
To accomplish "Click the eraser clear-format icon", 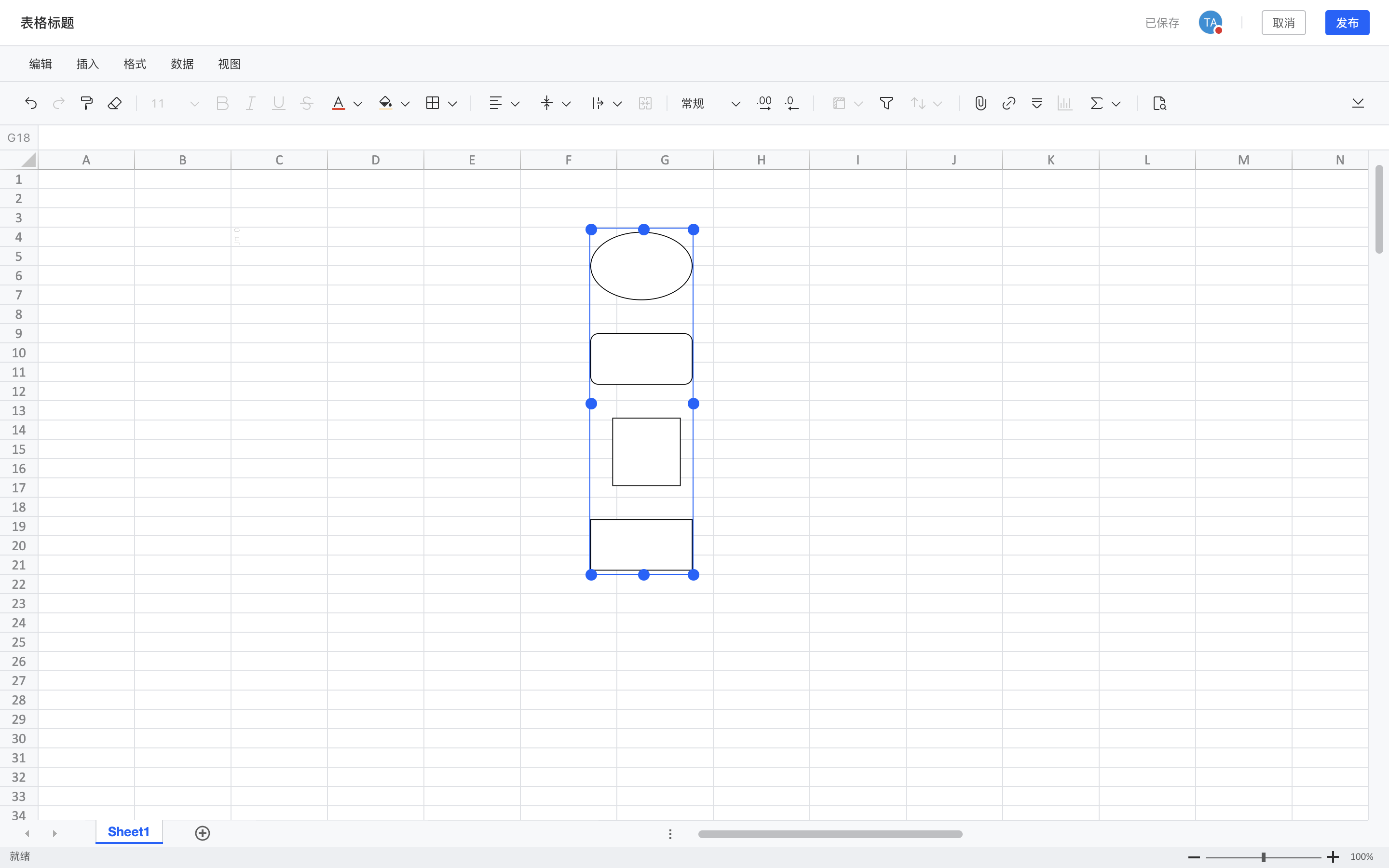I will pyautogui.click(x=115, y=103).
